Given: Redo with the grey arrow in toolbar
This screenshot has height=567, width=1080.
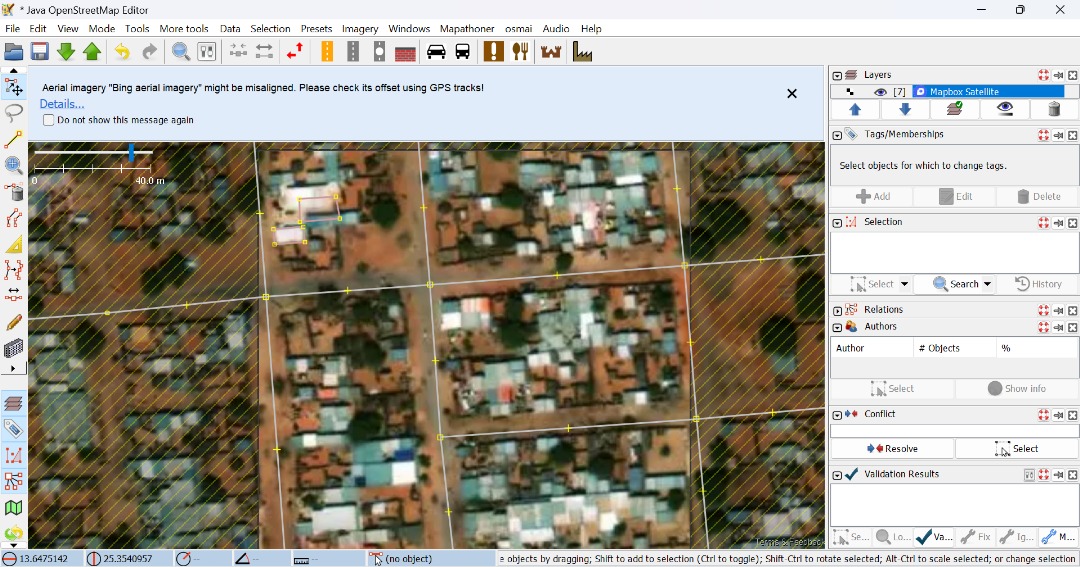Looking at the screenshot, I should pos(149,52).
